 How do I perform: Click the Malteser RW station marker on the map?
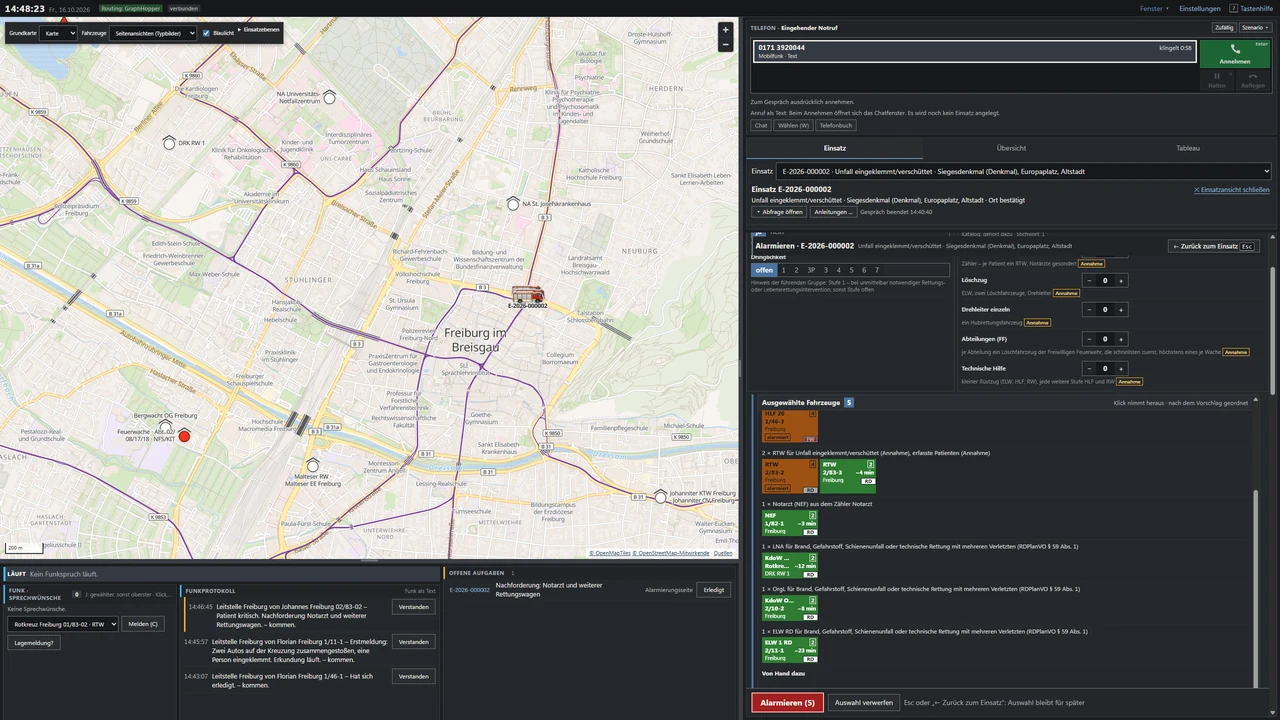click(x=312, y=465)
